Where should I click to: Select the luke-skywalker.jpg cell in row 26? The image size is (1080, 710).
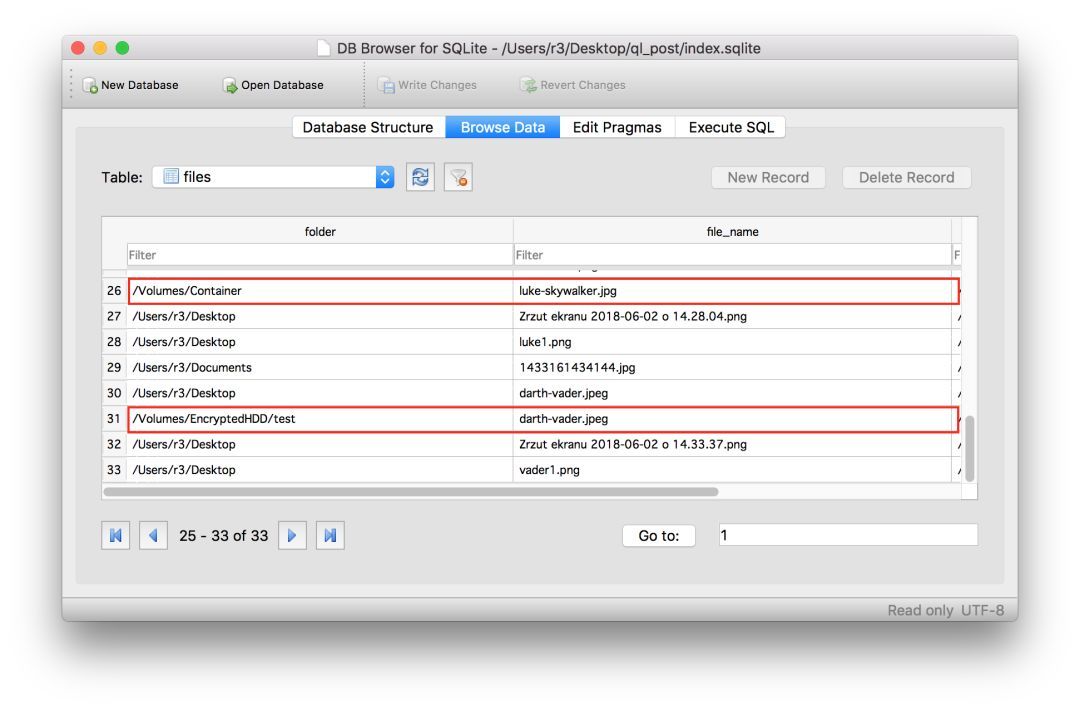tap(732, 291)
